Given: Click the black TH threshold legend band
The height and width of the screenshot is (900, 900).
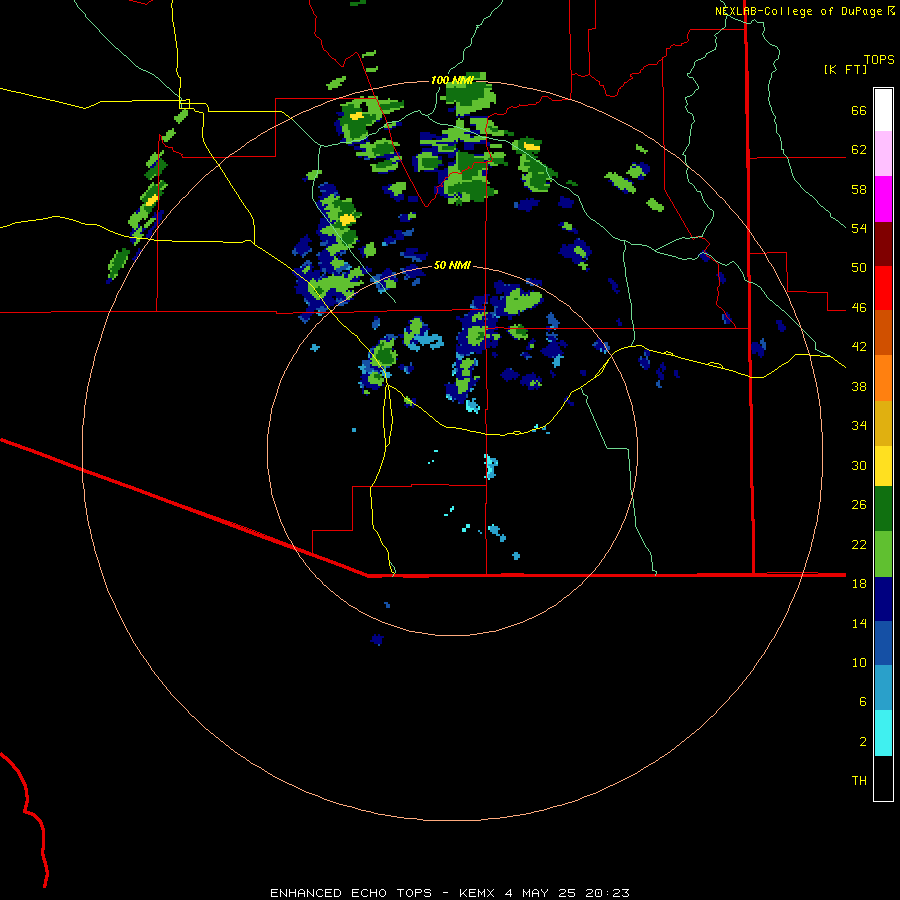Looking at the screenshot, I should pyautogui.click(x=883, y=778).
